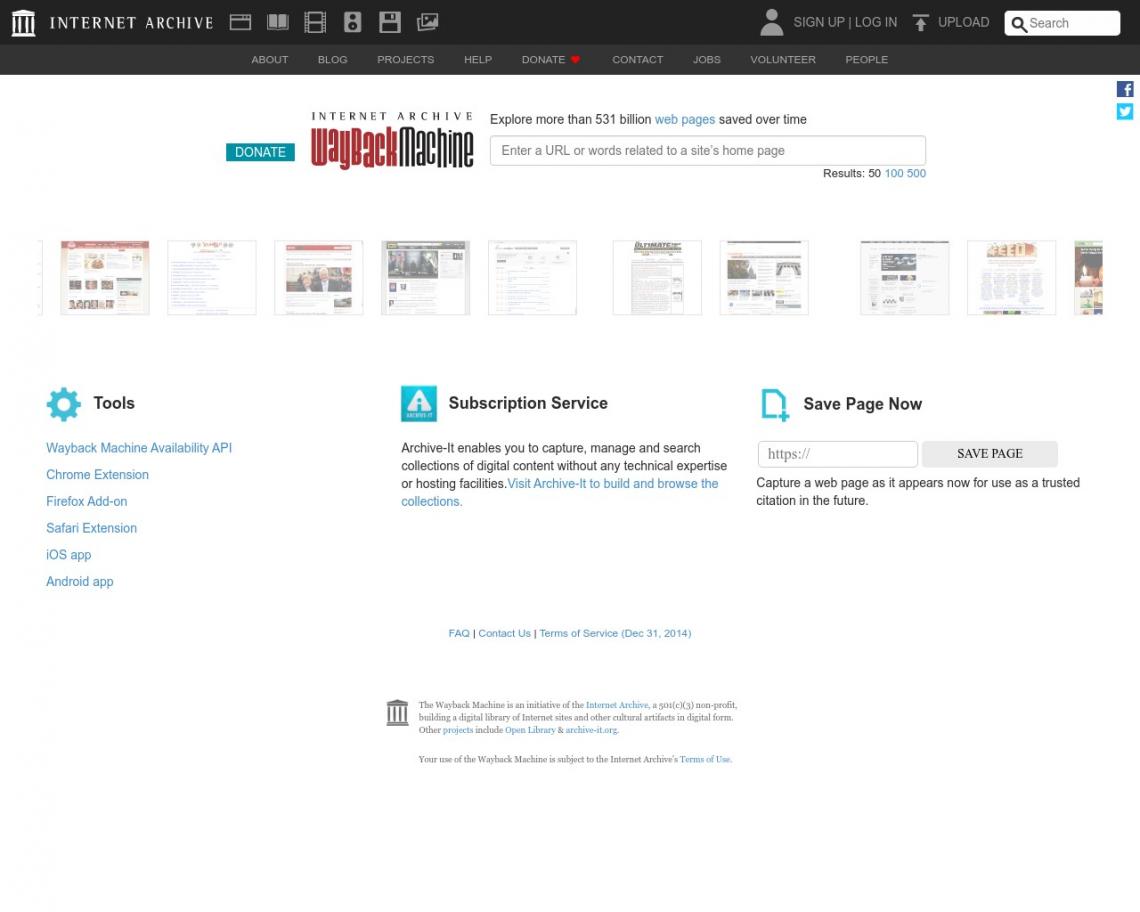
Task: Open the Images icon in top bar
Action: click(x=428, y=23)
